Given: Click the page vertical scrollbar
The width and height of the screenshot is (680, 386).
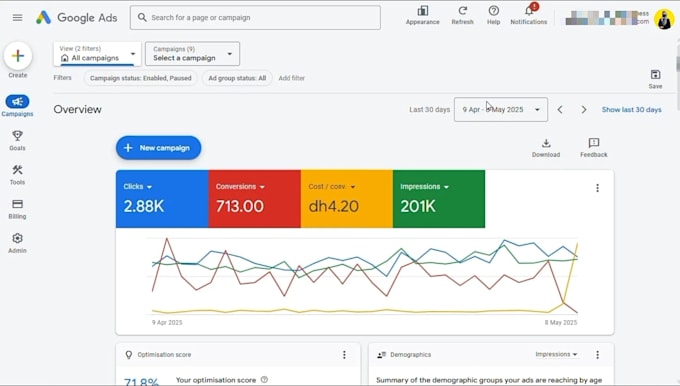Looking at the screenshot, I should pyautogui.click(x=677, y=74).
